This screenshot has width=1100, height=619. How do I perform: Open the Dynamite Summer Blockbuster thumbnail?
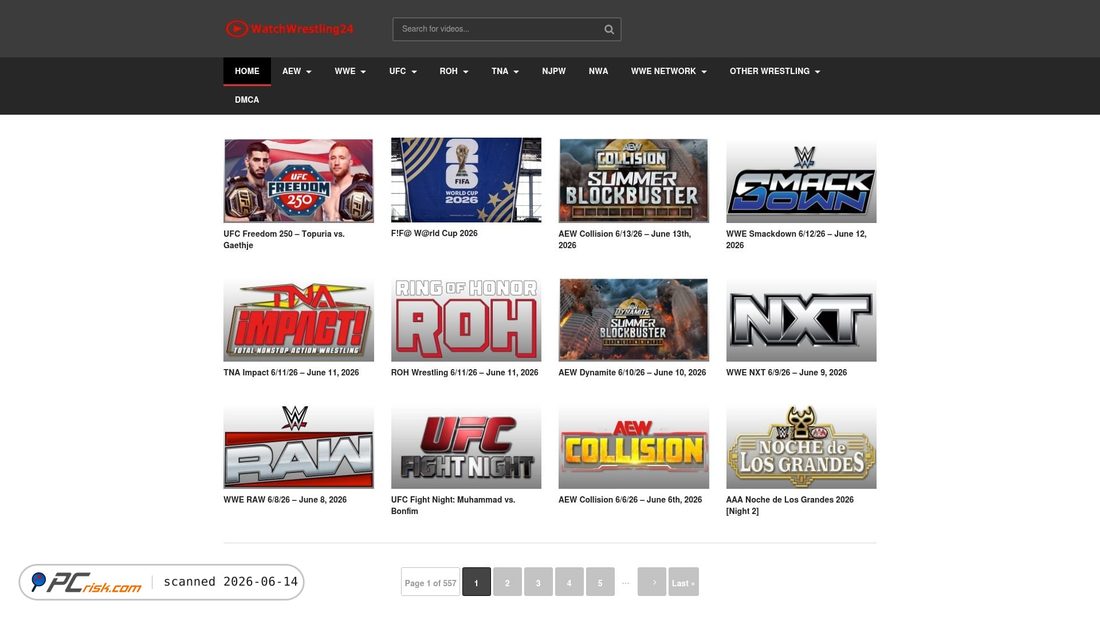coord(633,319)
